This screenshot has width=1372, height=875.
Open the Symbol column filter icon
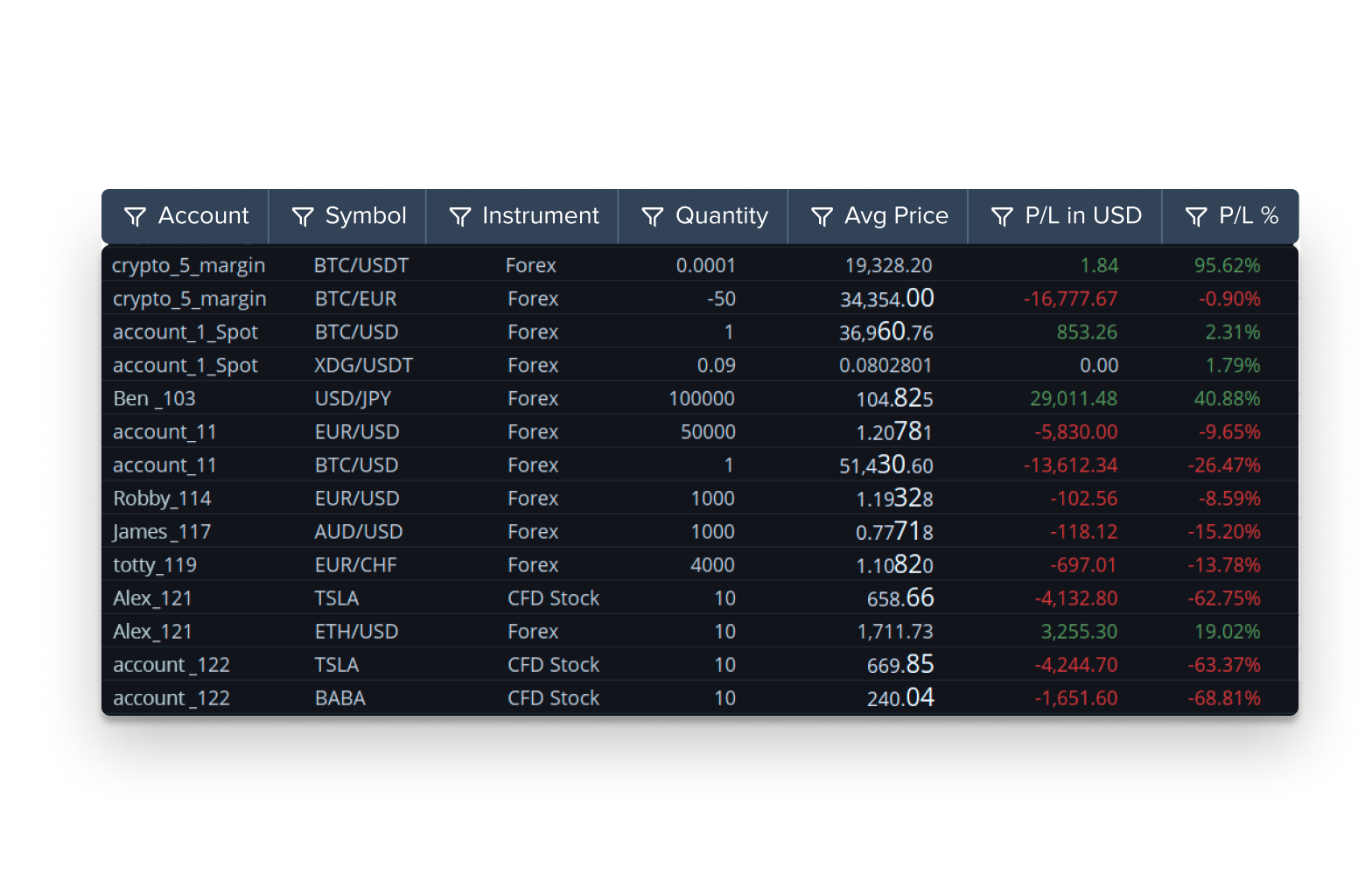click(303, 217)
